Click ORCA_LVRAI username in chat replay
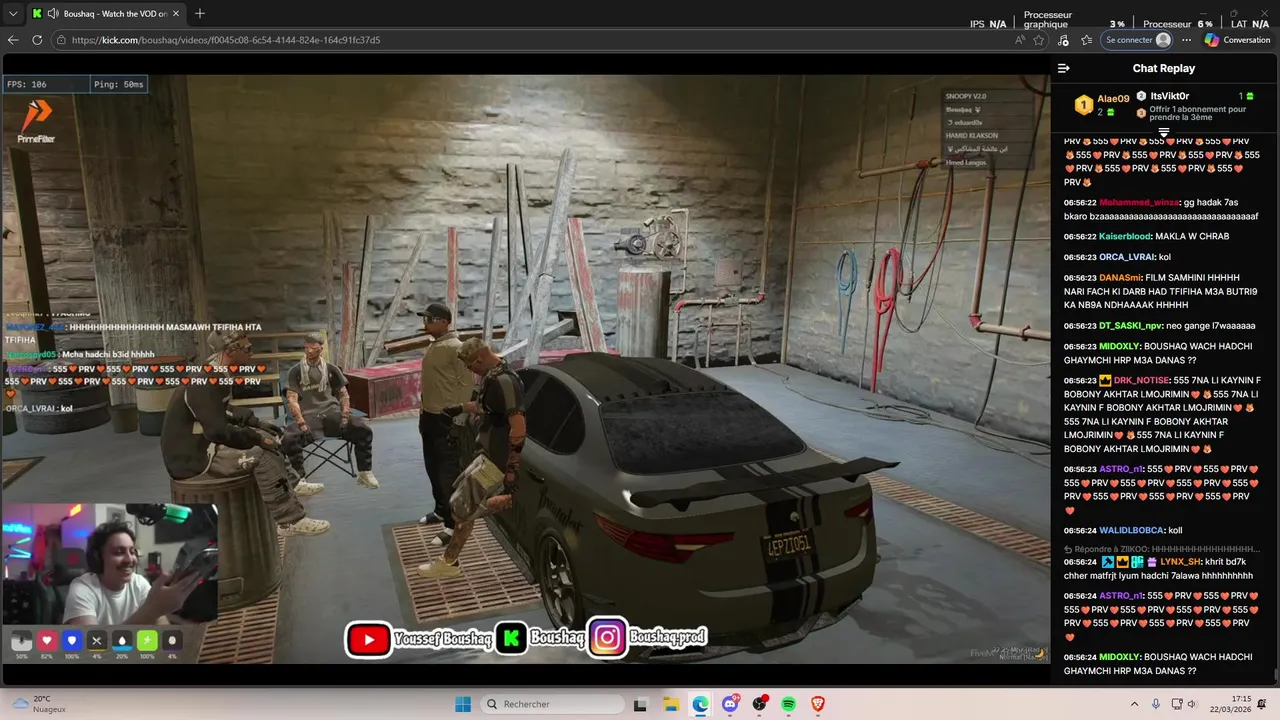The image size is (1280, 720). [1127, 257]
